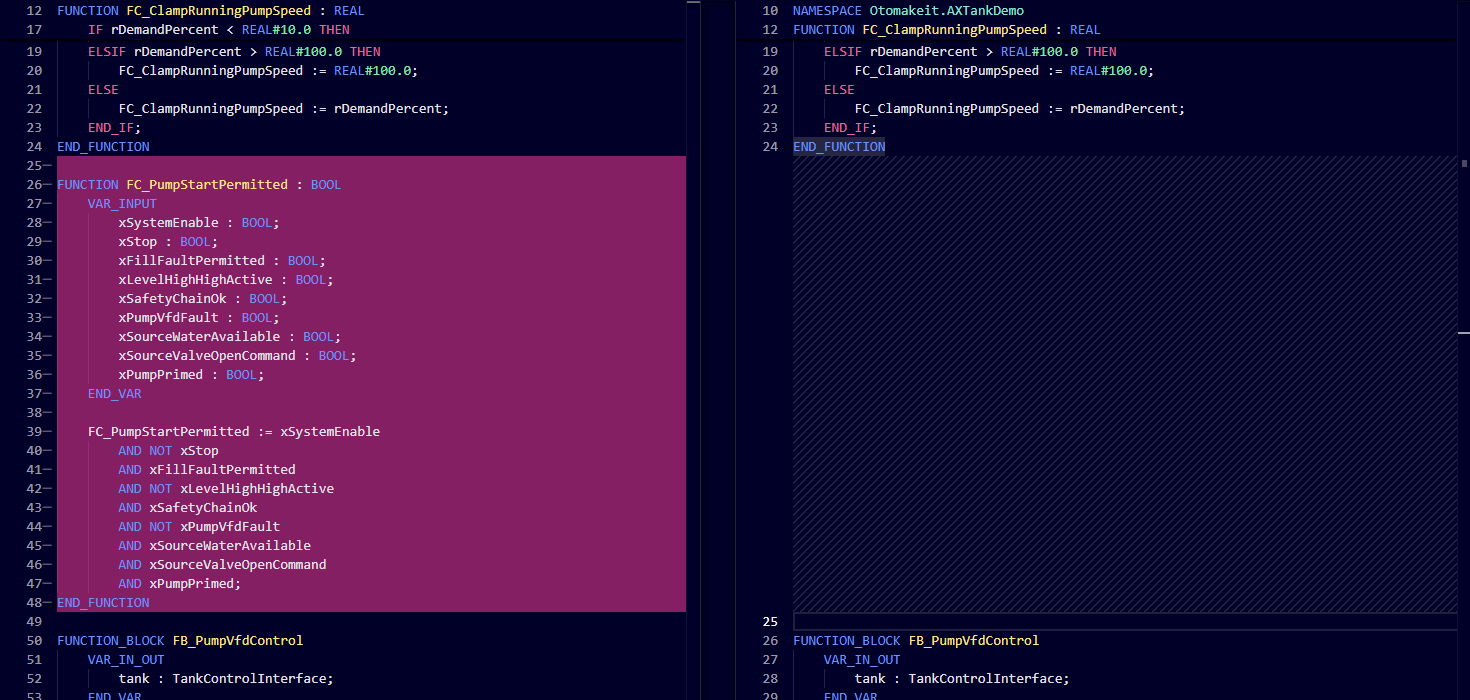Click "FC_ClampRunningPumpSpeed := rDemandPercent;" in right pane

[1020, 108]
